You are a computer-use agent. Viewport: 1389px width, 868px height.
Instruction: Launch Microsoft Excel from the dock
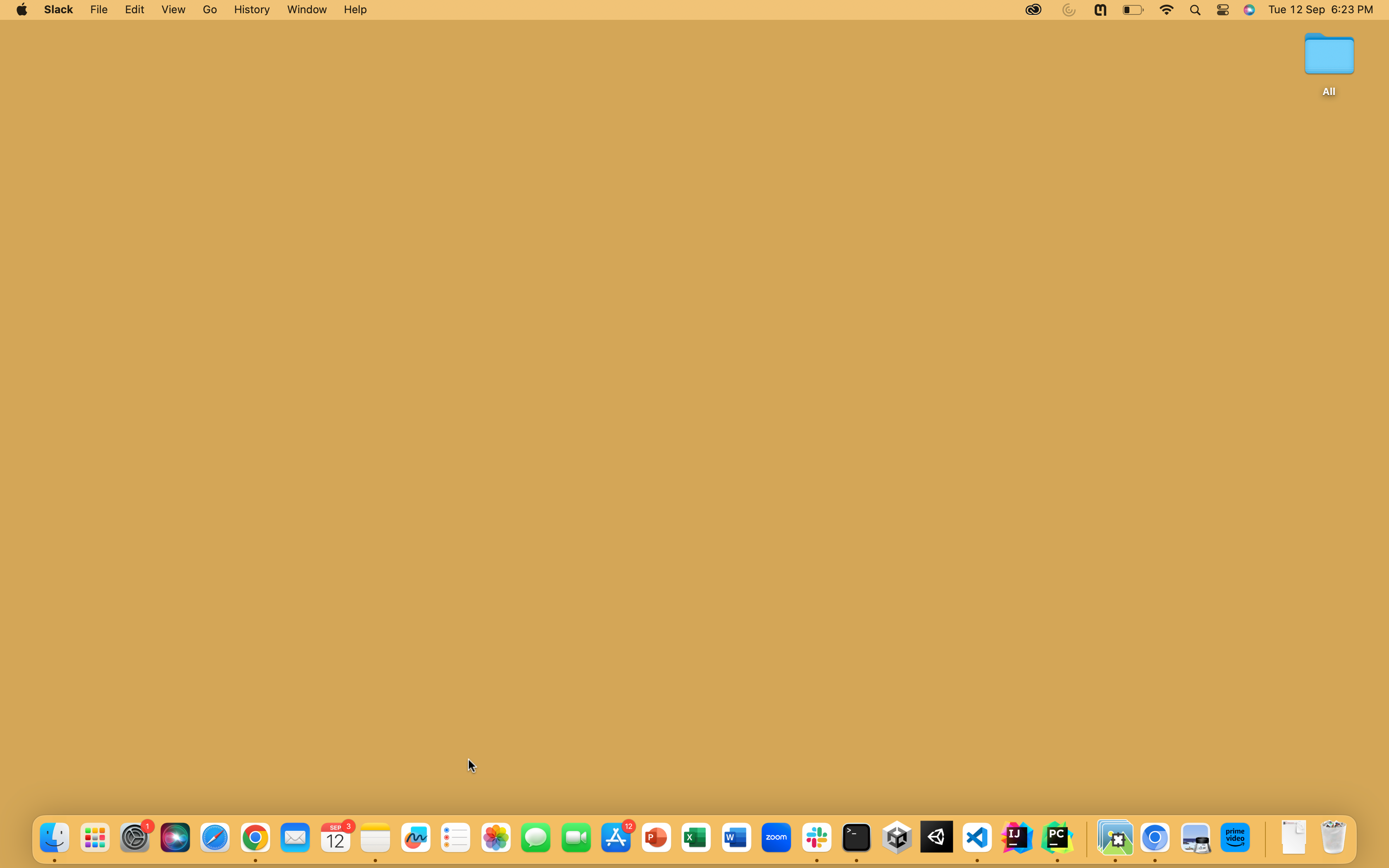(696, 838)
